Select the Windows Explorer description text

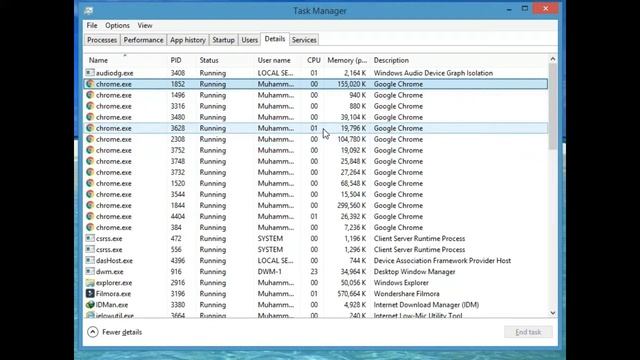[x=401, y=282]
